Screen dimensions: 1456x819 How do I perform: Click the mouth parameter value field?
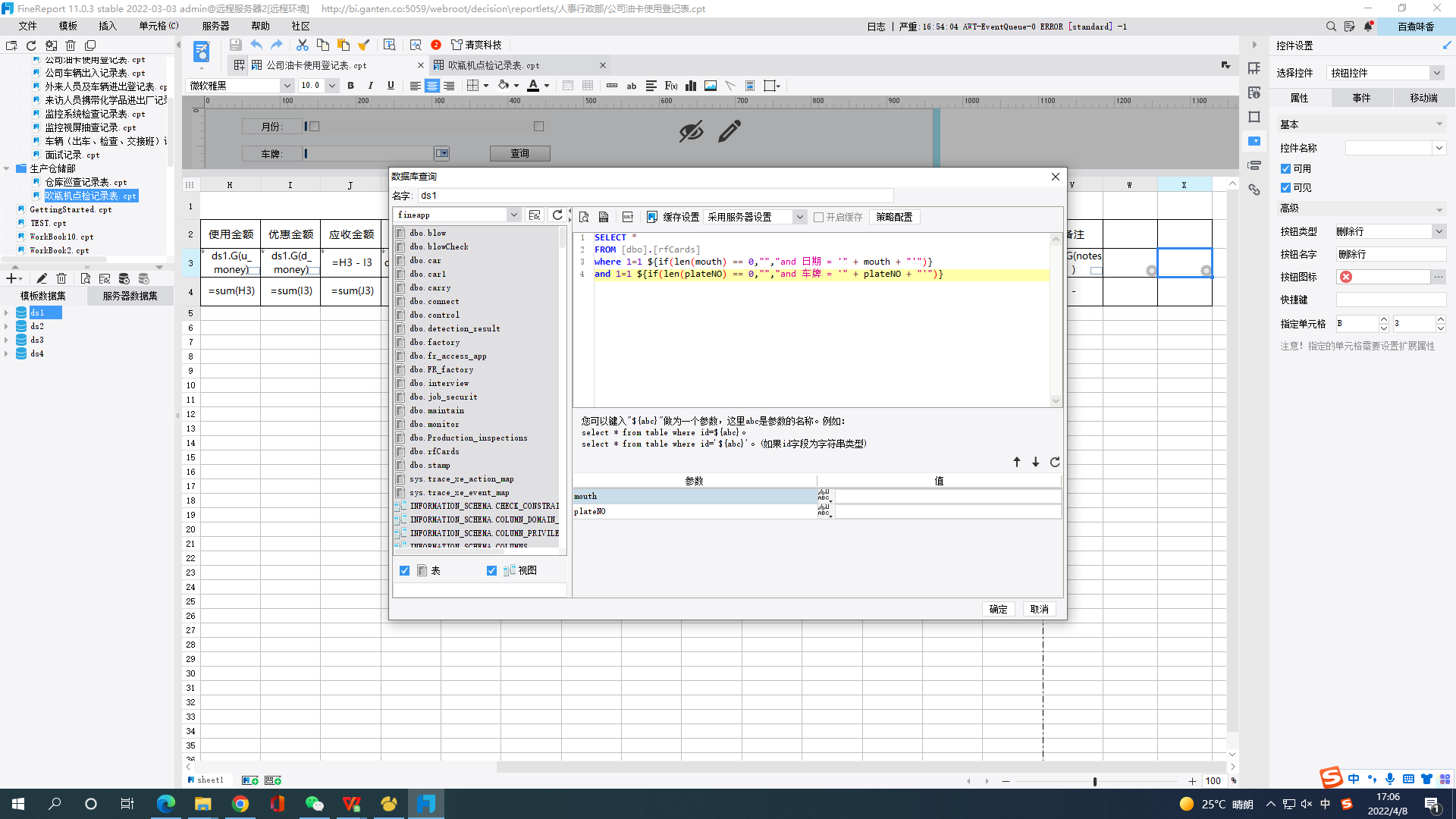[947, 497]
